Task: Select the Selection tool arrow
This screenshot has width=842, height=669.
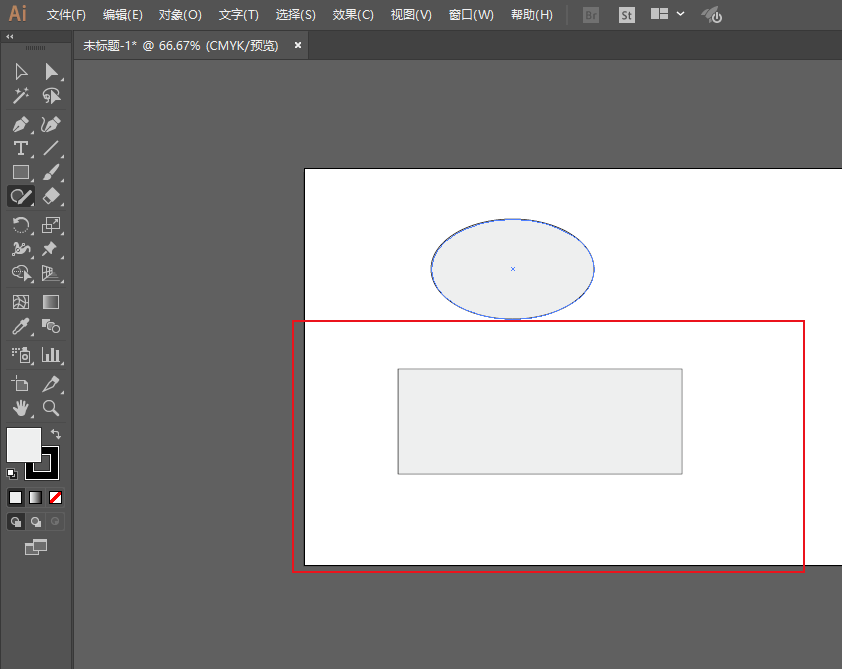Action: [21, 71]
